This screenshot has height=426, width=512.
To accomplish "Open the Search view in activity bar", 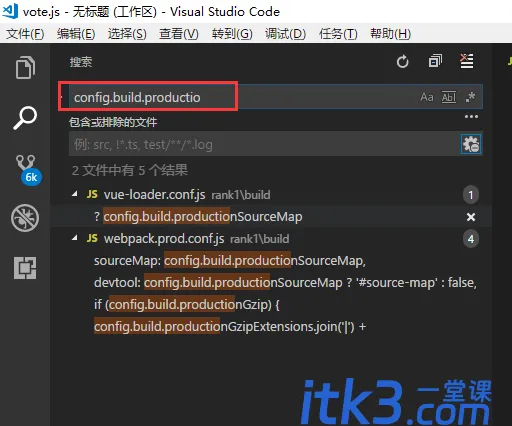I will (25, 118).
